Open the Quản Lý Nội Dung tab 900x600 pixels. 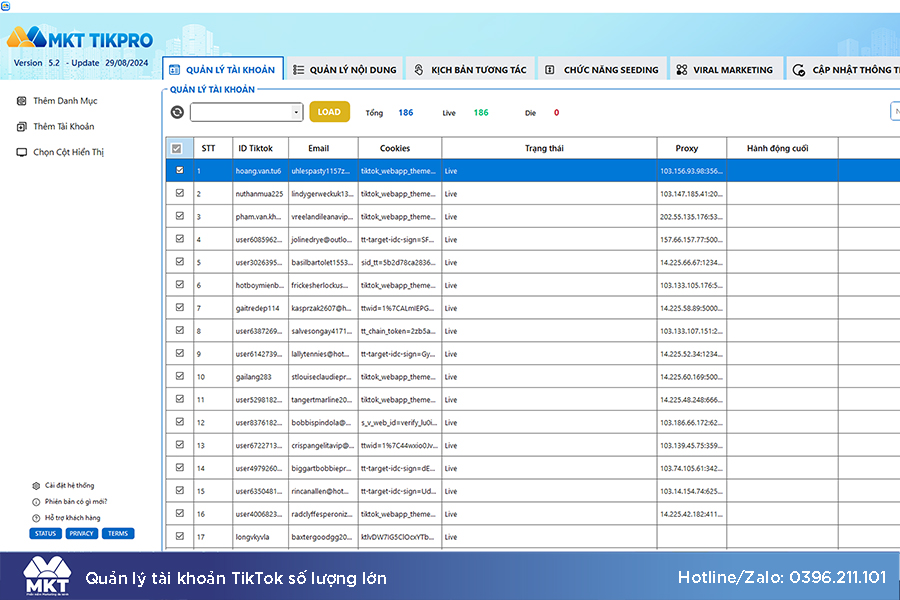point(344,69)
